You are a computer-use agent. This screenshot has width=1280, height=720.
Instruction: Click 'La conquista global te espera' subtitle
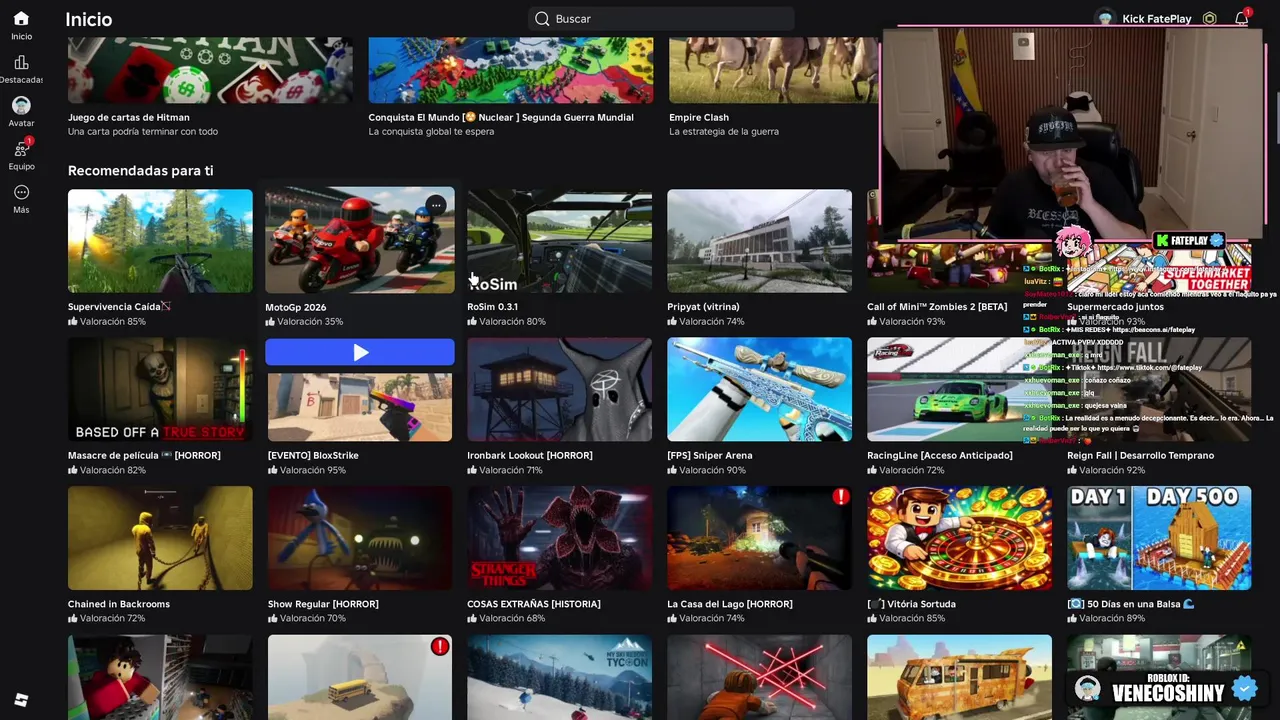[431, 132]
